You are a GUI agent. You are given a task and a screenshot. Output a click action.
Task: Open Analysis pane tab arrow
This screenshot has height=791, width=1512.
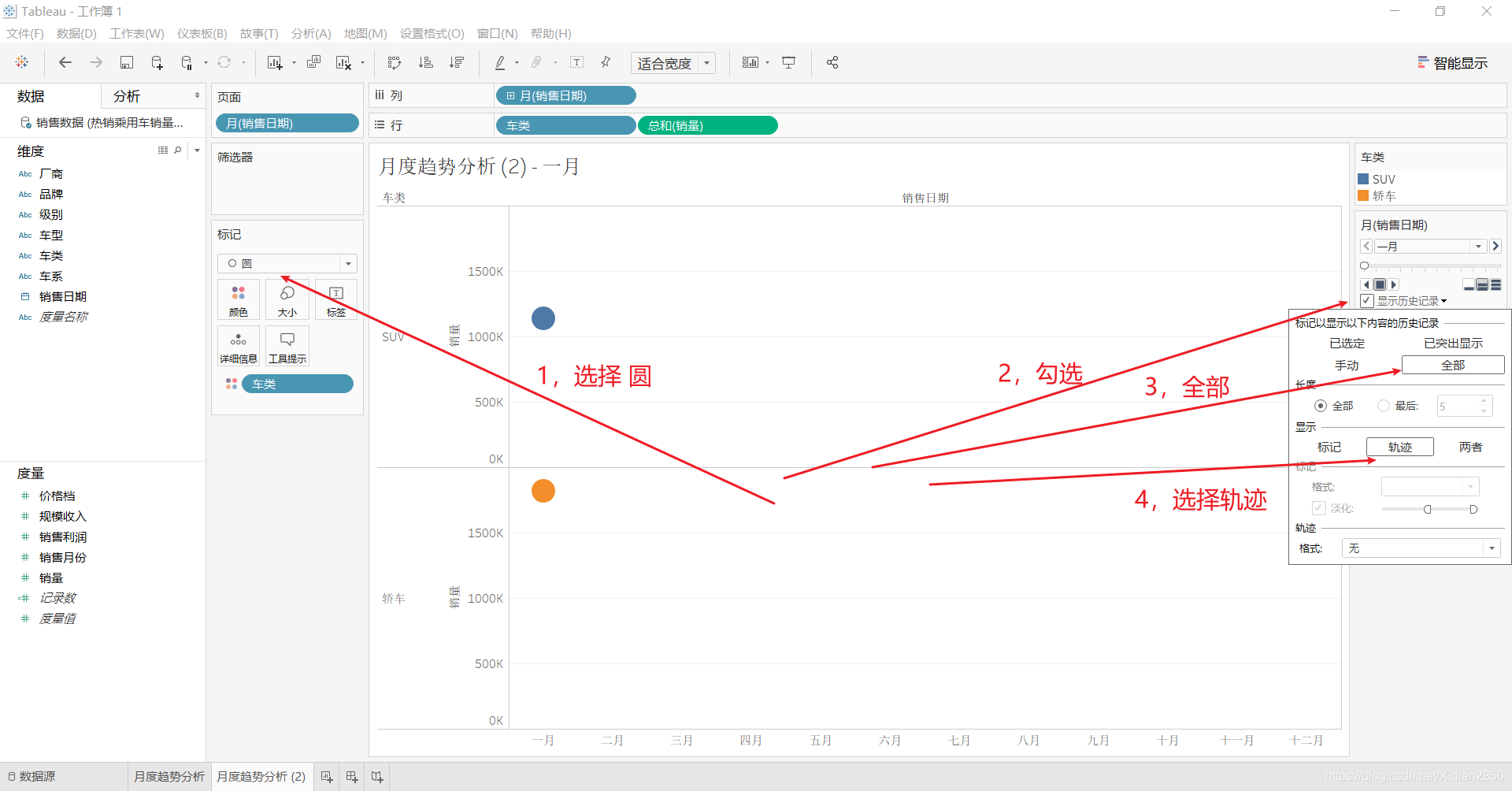coord(197,95)
